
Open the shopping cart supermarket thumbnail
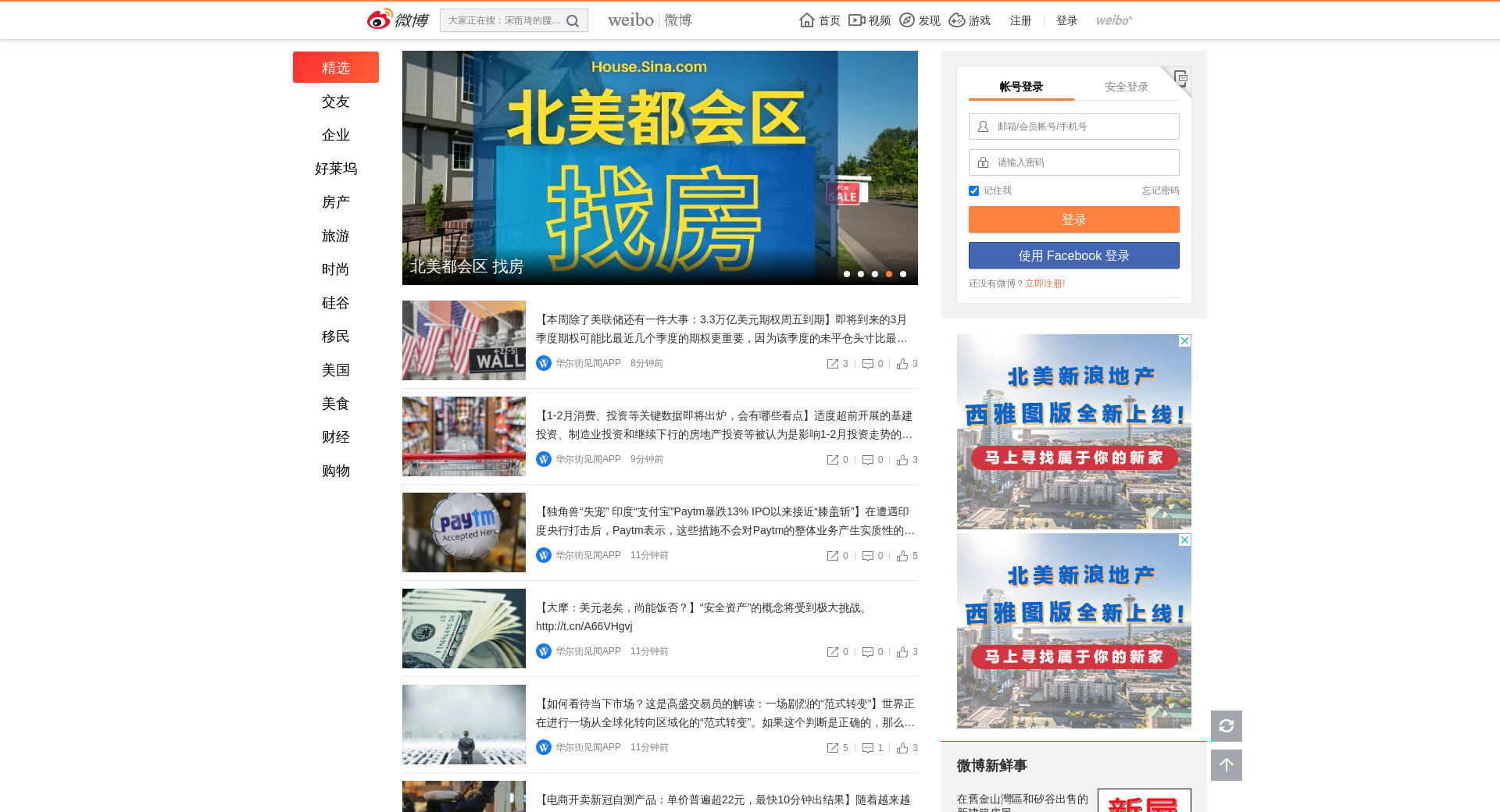[x=464, y=436]
